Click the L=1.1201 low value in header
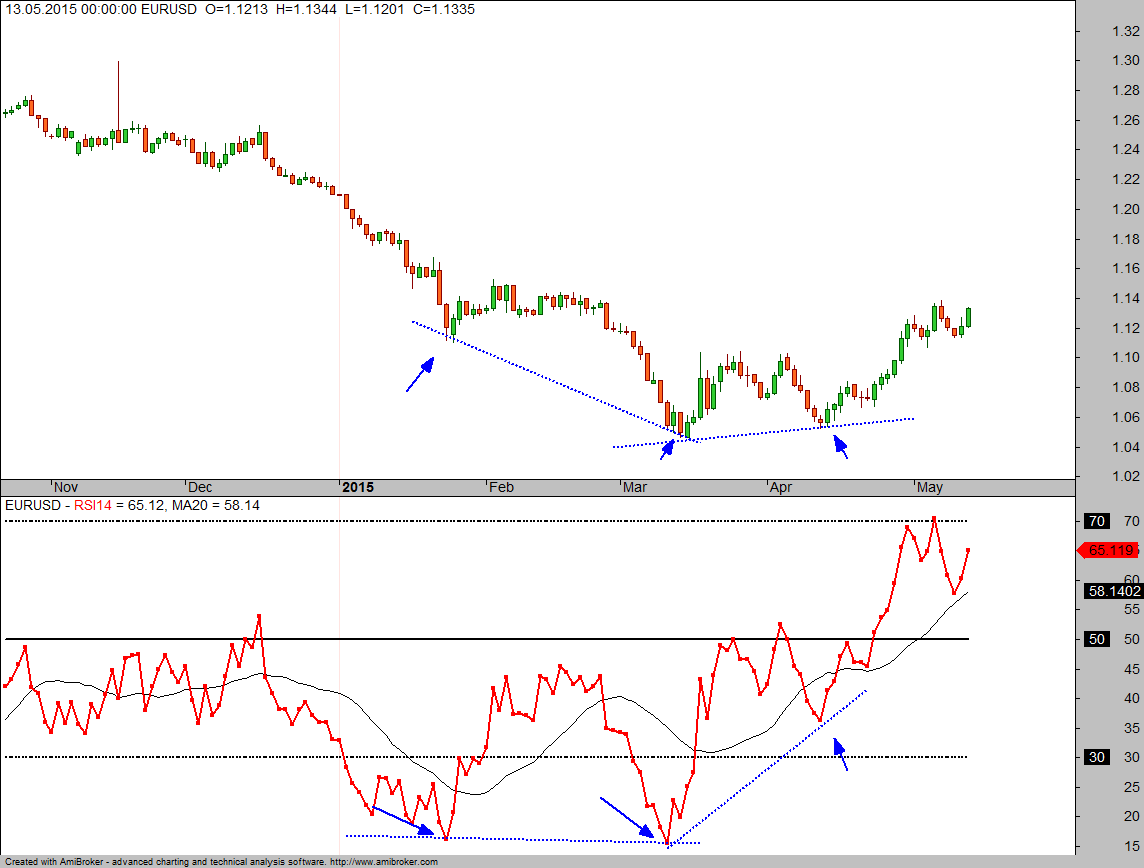 (x=374, y=9)
